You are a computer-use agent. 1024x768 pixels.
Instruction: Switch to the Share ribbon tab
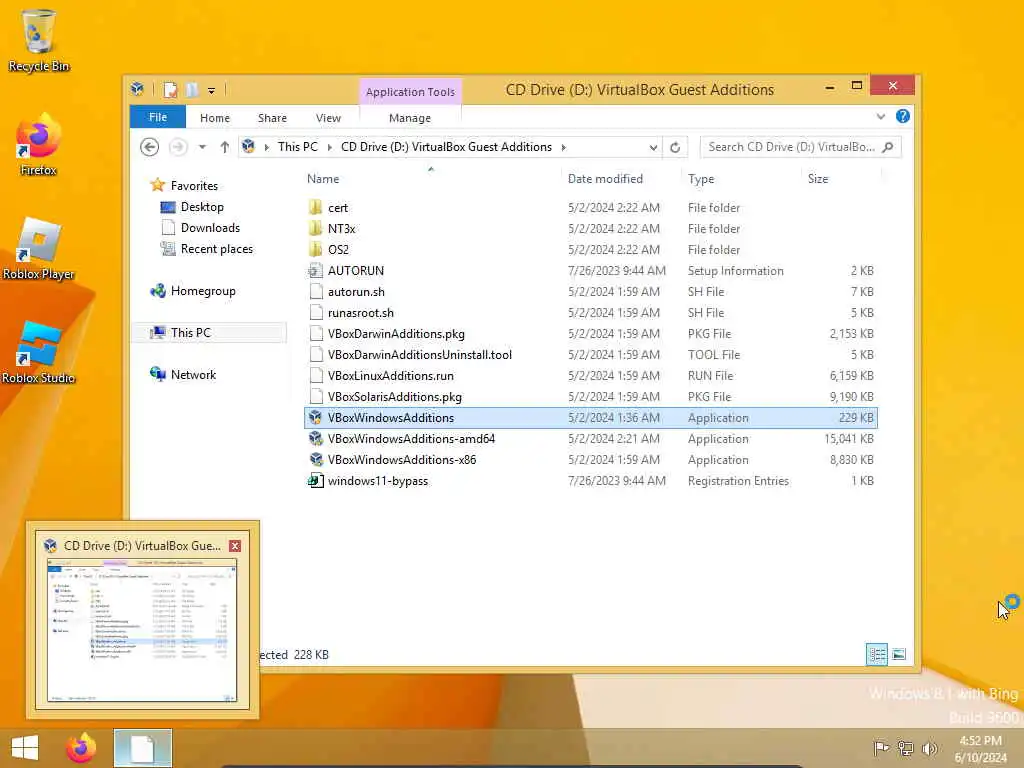272,118
